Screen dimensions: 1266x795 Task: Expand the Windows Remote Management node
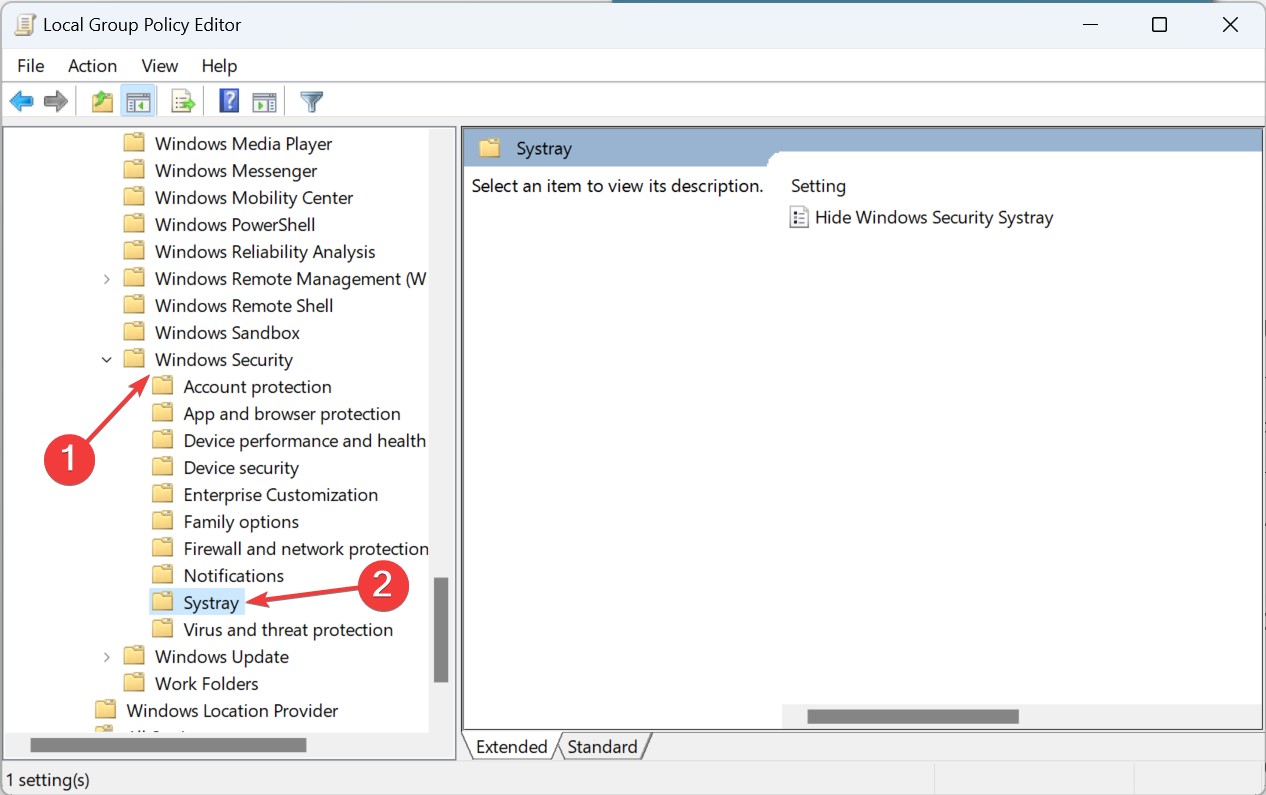[107, 279]
